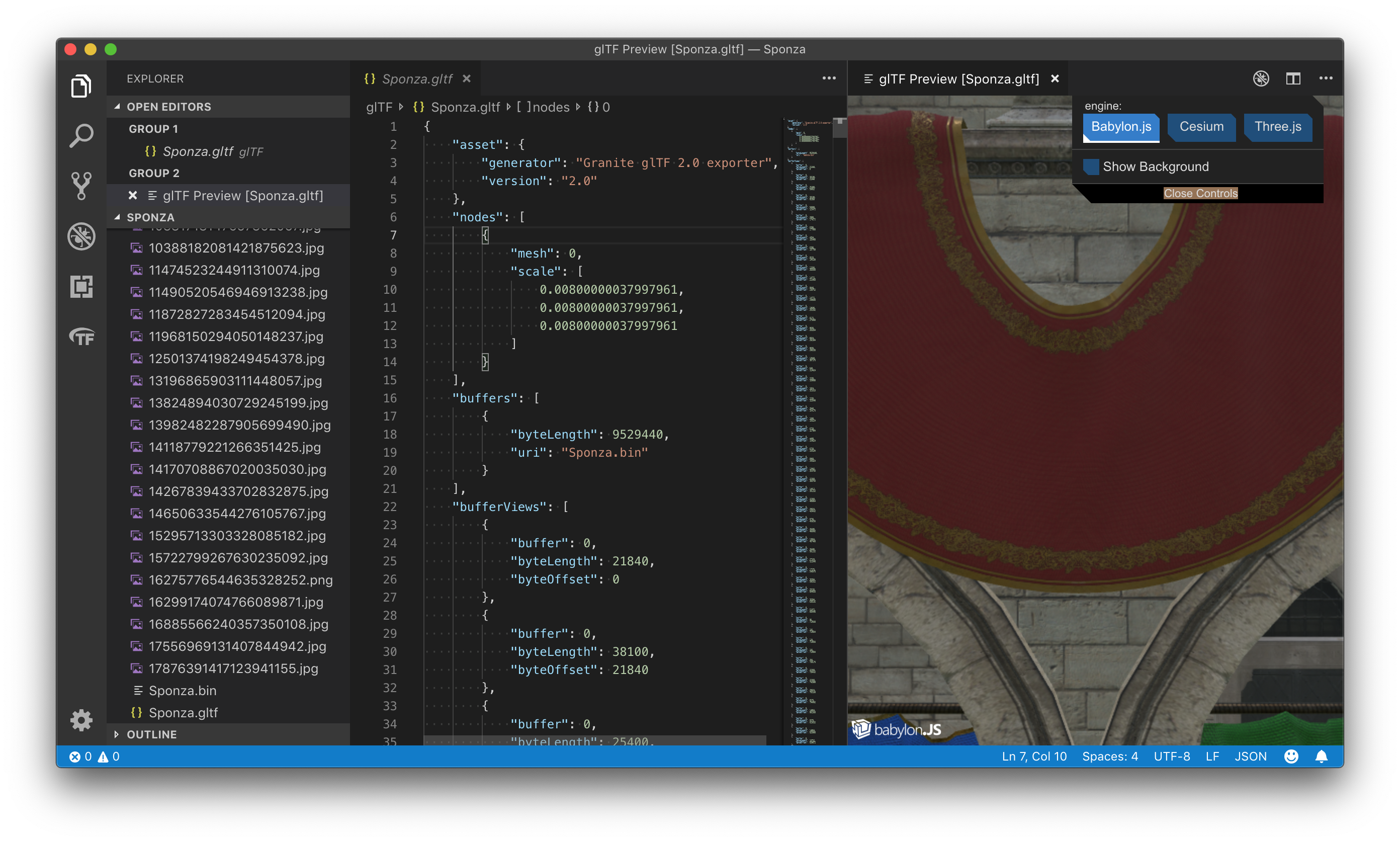Open the glTF Tools view

tap(81, 336)
